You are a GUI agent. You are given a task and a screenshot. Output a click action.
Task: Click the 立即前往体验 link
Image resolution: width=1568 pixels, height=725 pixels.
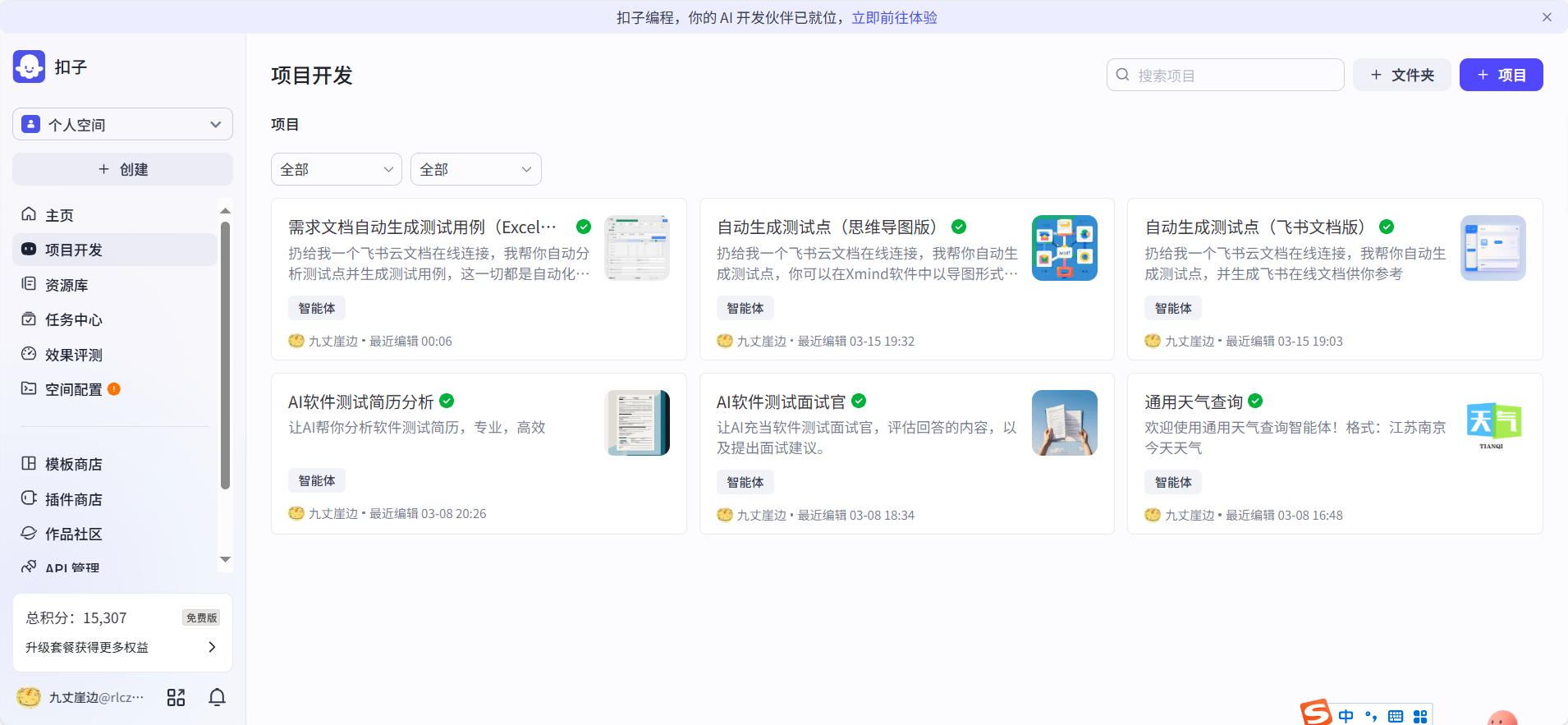click(894, 17)
